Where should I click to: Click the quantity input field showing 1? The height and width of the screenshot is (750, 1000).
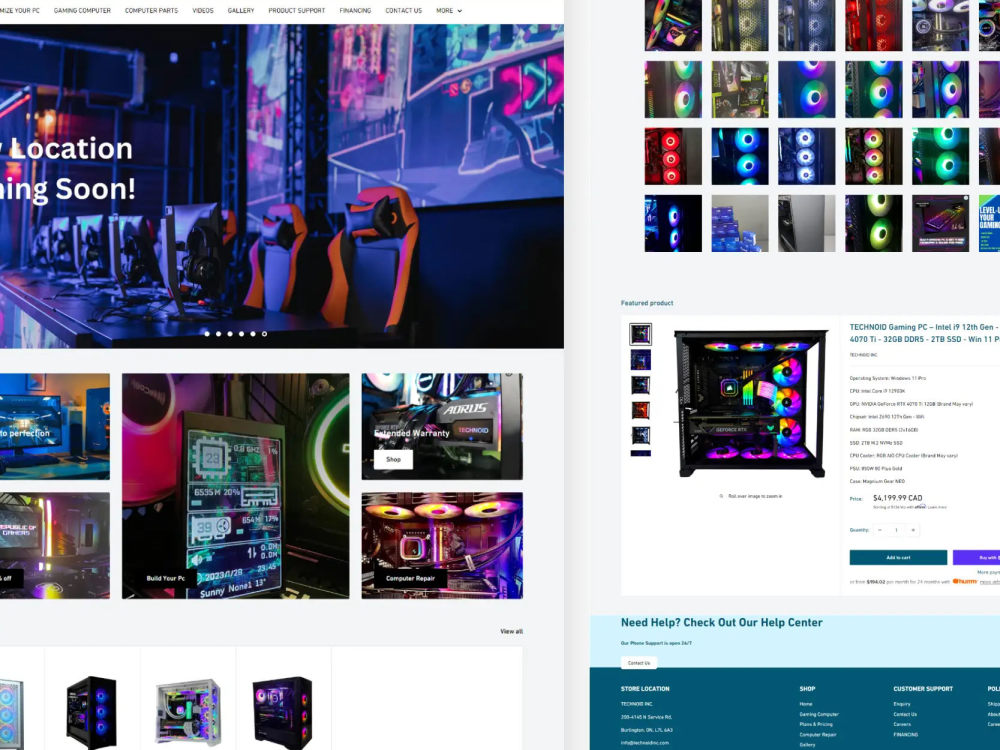[x=897, y=530]
